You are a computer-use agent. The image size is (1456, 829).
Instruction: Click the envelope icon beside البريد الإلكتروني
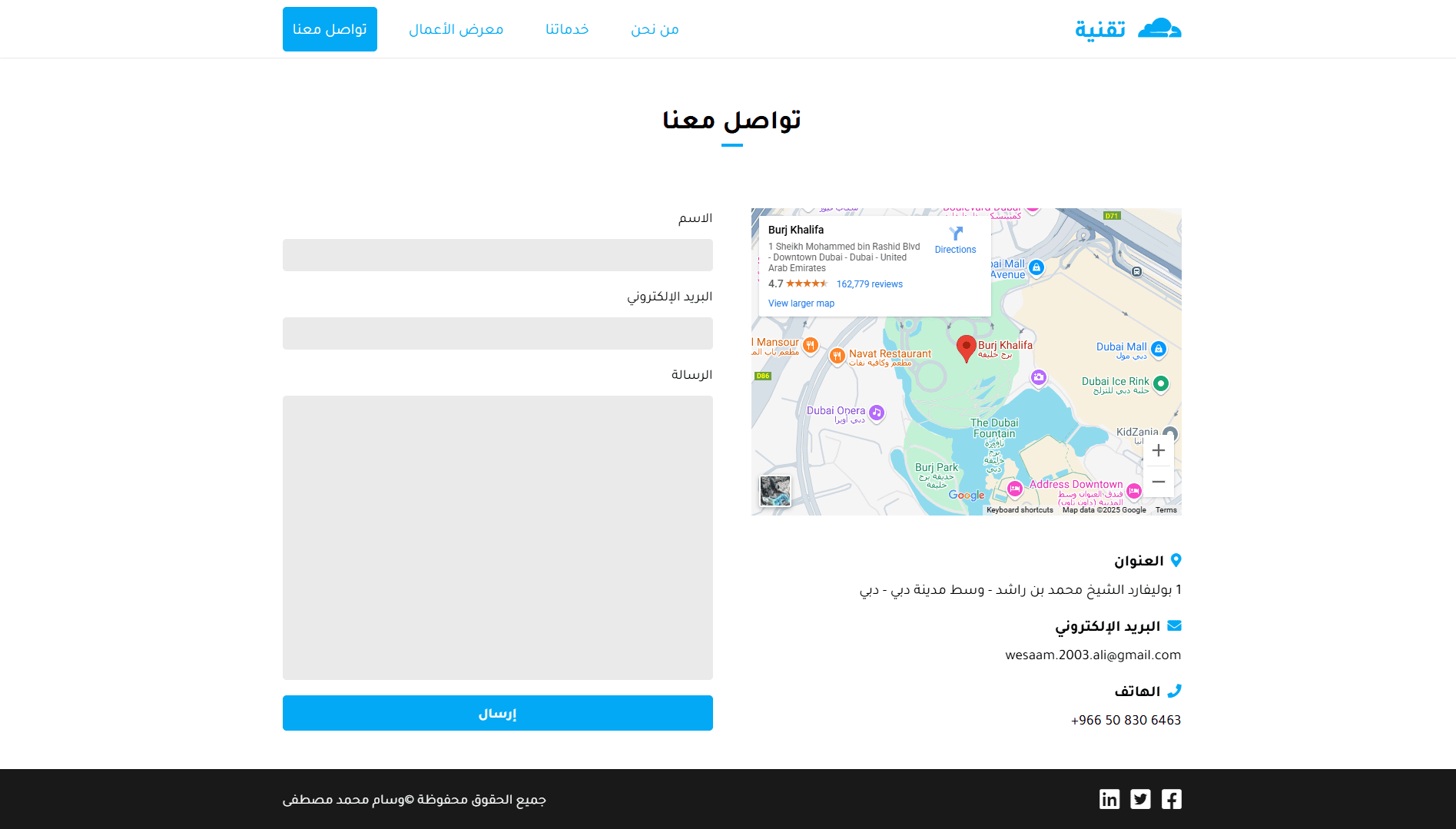click(x=1174, y=625)
